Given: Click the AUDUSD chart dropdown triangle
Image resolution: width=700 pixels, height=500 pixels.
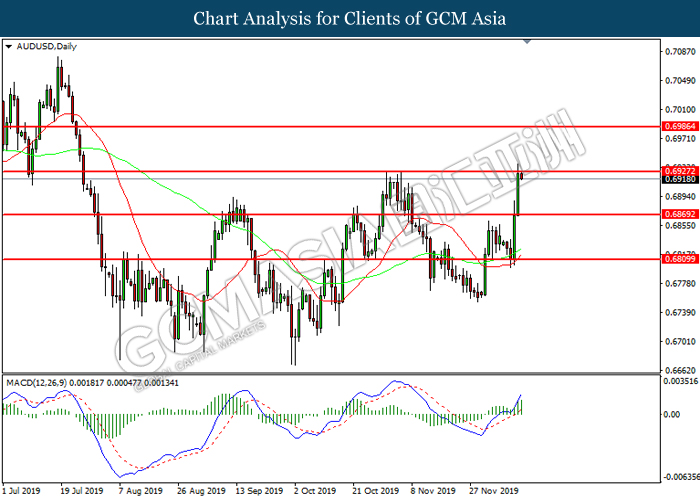Looking at the screenshot, I should (9, 46).
